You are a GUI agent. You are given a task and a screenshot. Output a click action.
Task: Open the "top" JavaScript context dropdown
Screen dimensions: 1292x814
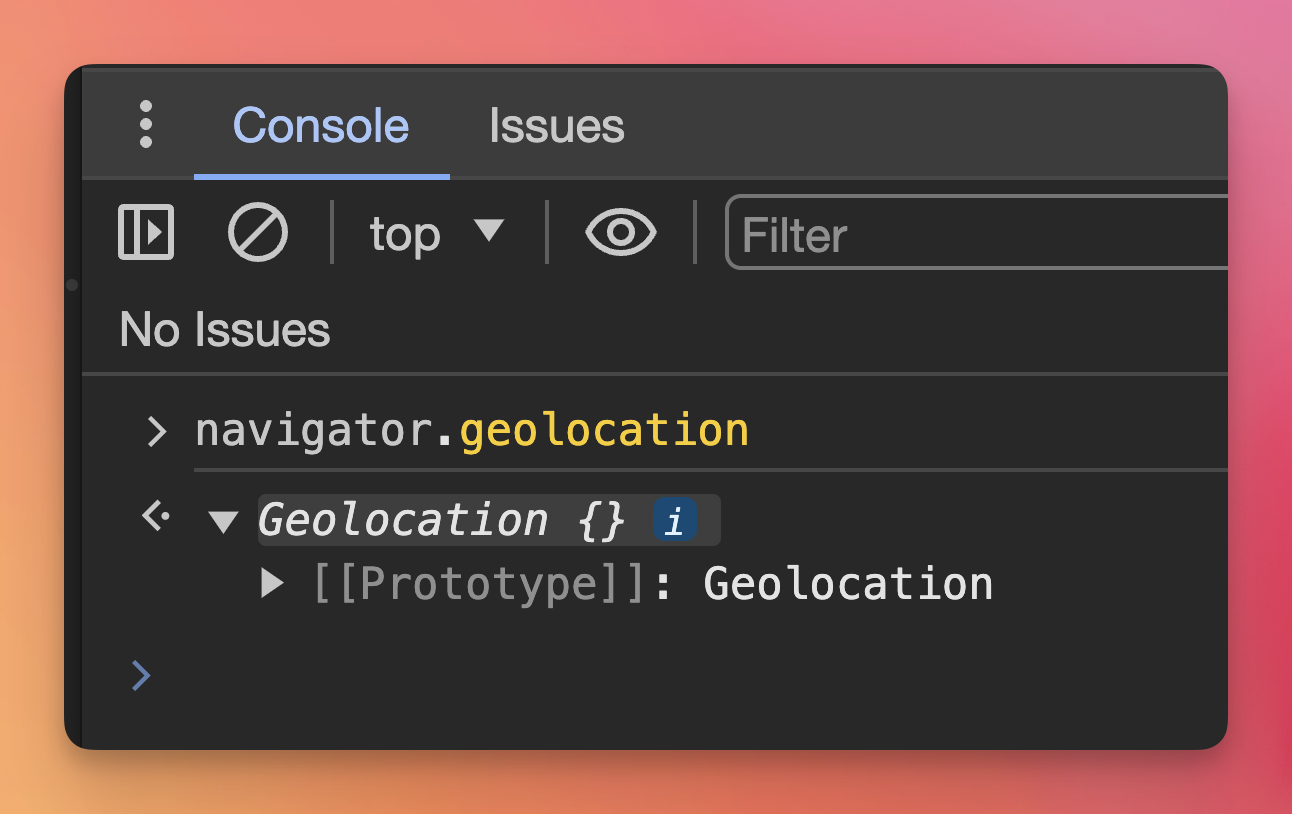[x=436, y=233]
